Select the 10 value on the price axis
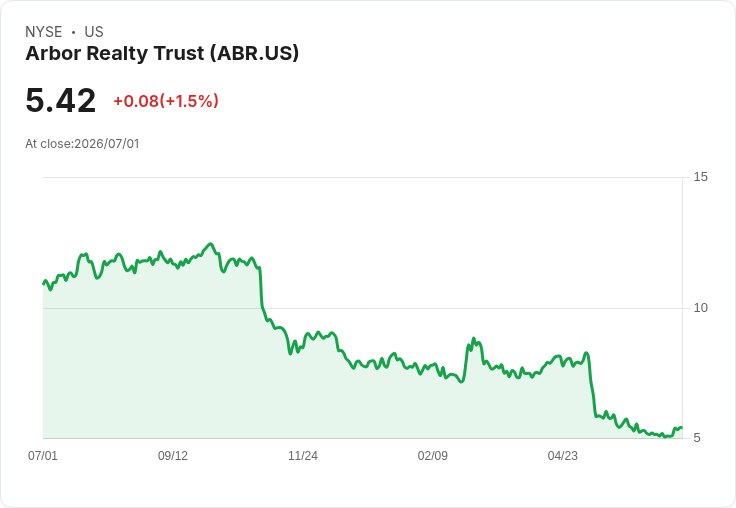Viewport: 736px width, 508px height. [700, 308]
